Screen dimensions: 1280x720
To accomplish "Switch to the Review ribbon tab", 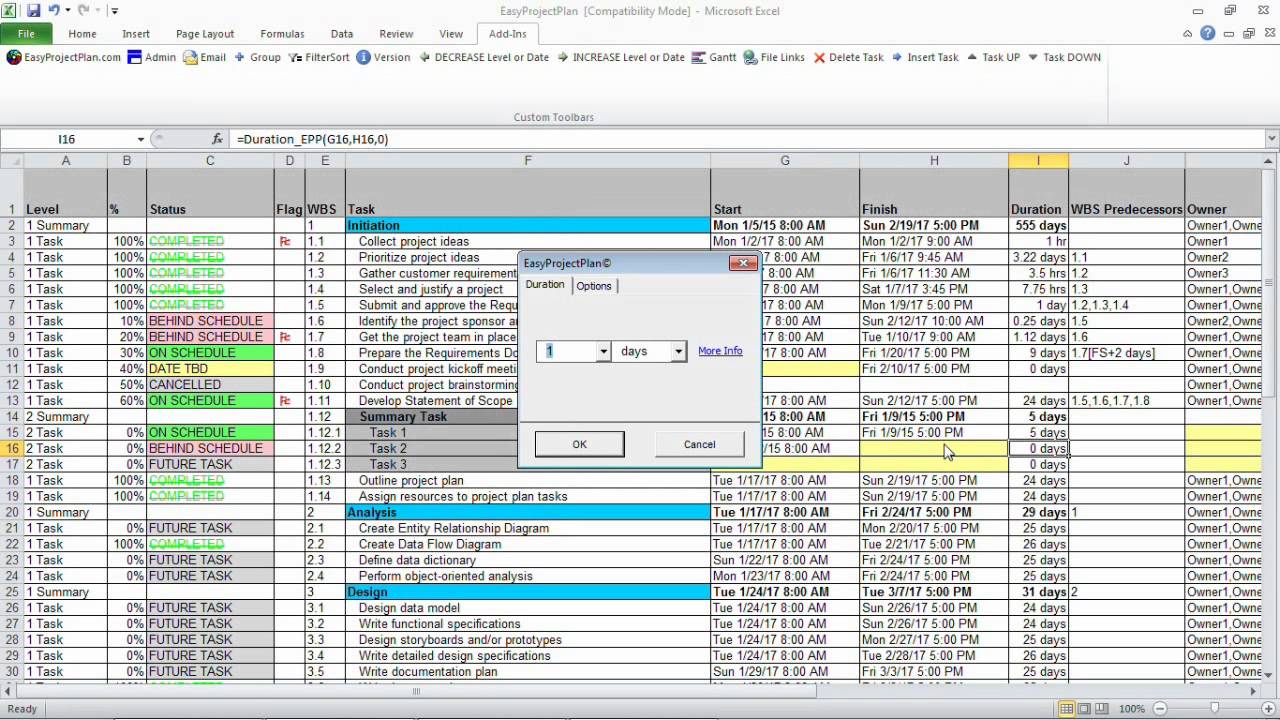I will 396,33.
